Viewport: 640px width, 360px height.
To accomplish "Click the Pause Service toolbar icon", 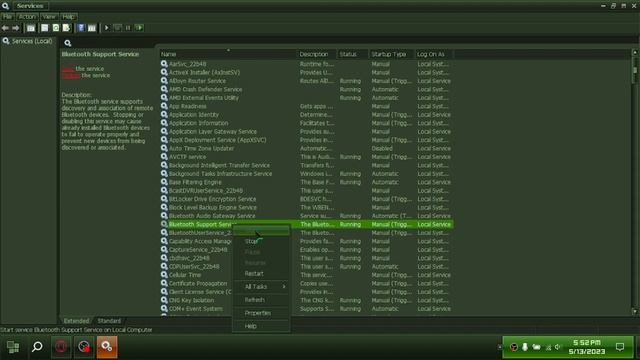I will [x=128, y=28].
